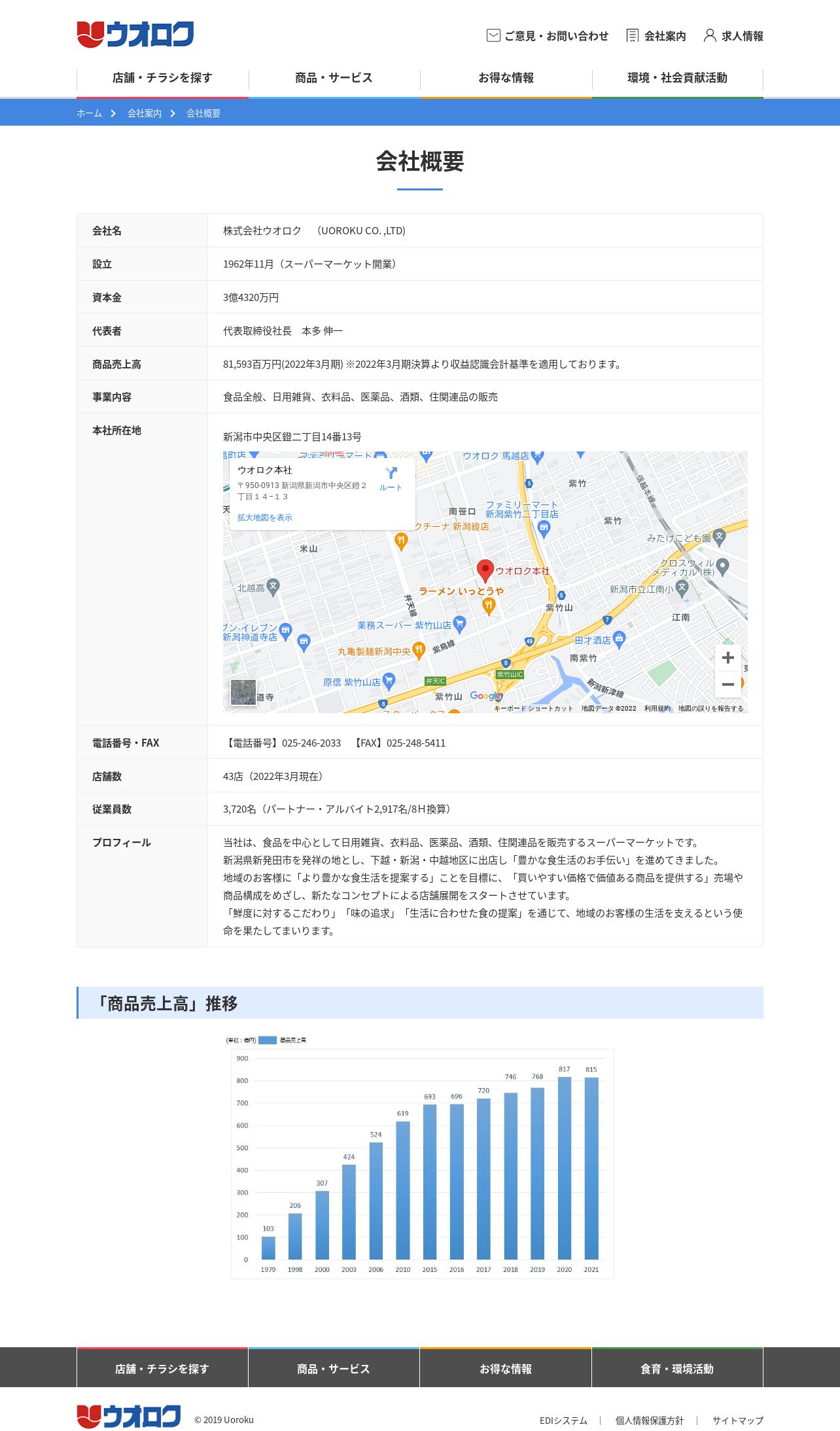
Task: Click the person icon beside 求人情報
Action: tap(710, 35)
